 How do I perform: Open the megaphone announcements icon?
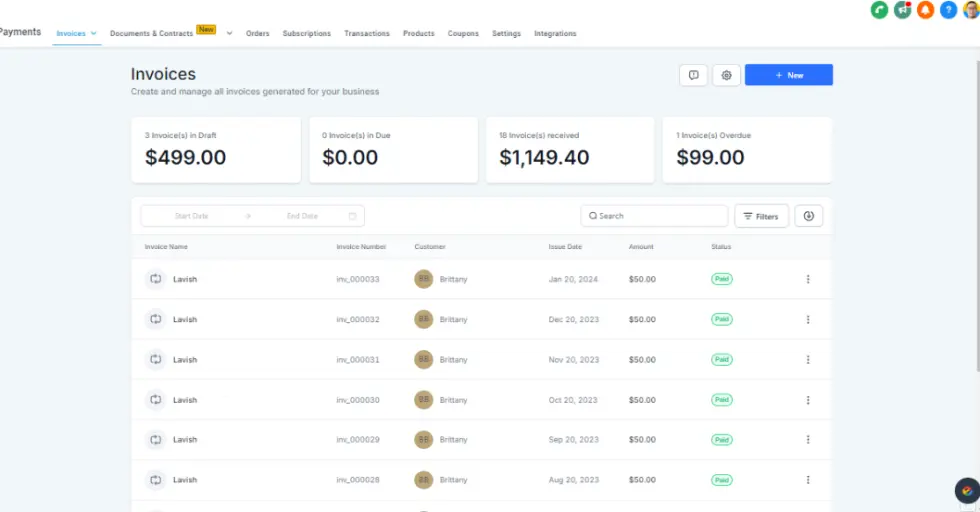902,10
